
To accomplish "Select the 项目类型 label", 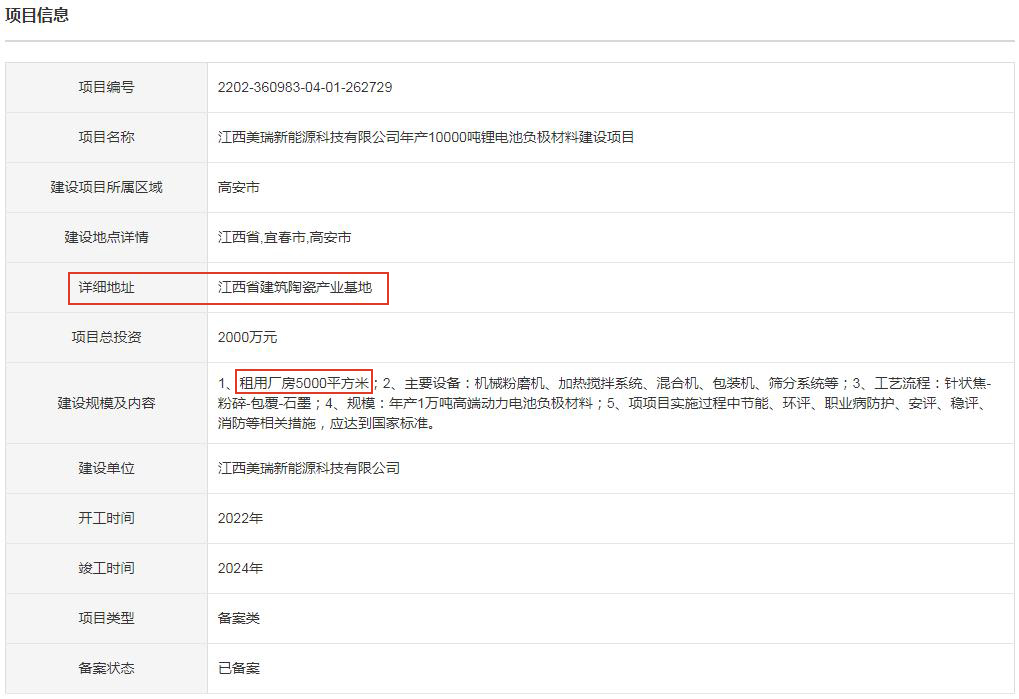I will (107, 618).
